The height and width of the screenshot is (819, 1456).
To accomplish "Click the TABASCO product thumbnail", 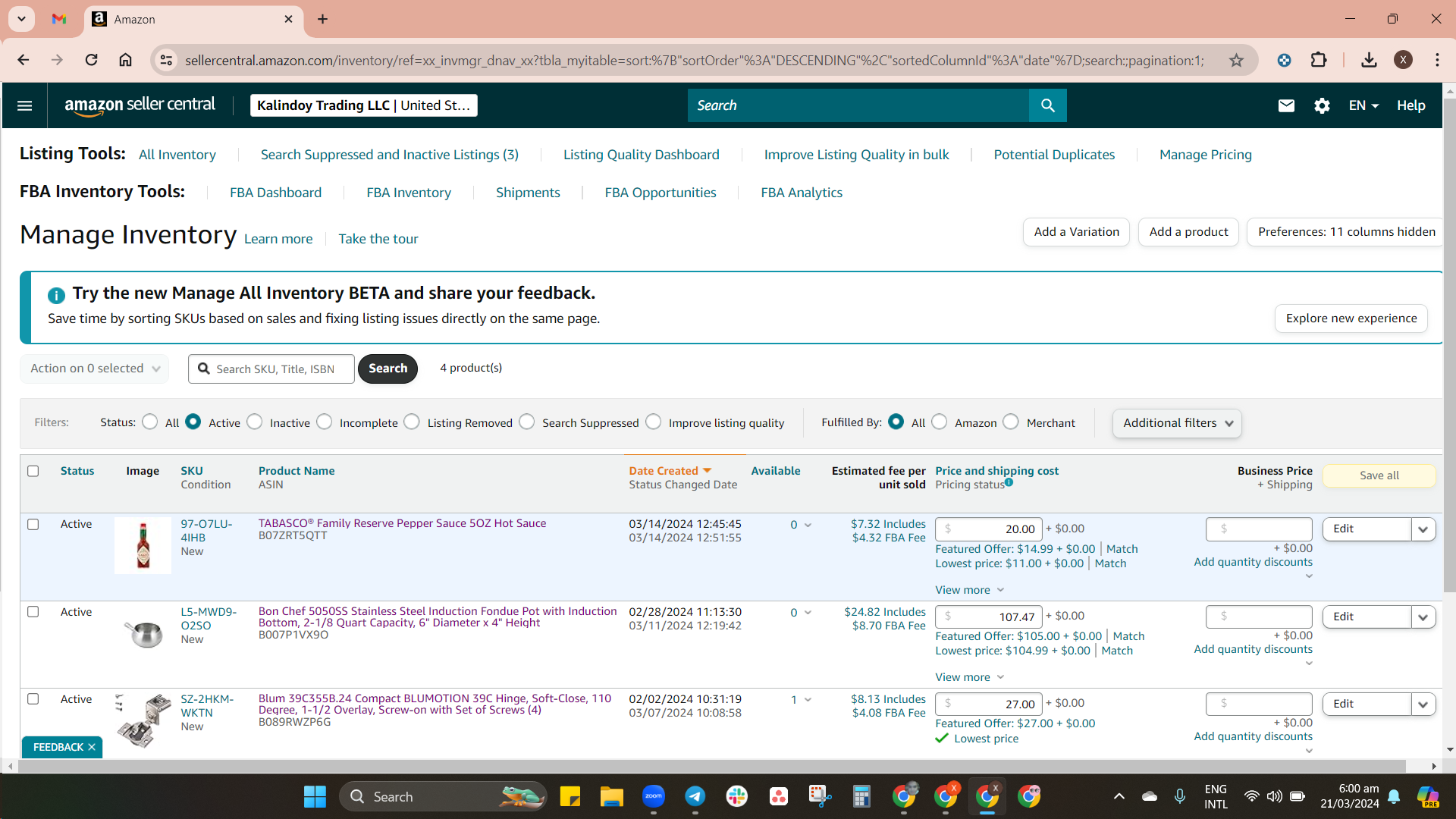I will coord(143,546).
